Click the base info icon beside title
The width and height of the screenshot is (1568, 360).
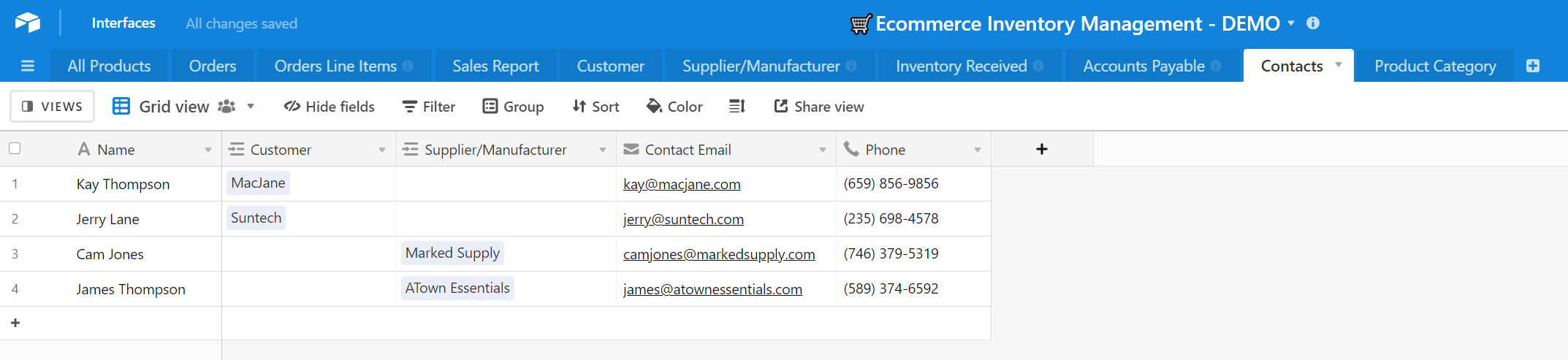pyautogui.click(x=1313, y=23)
